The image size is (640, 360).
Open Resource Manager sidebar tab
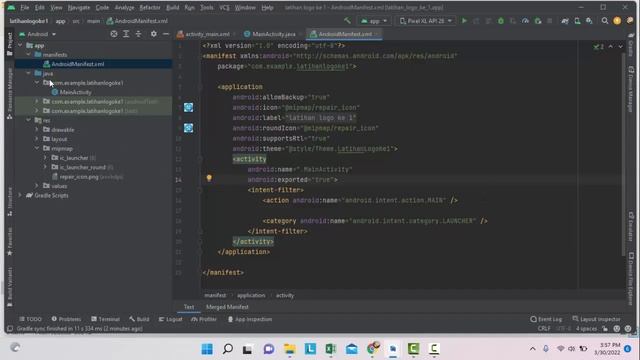click(10, 94)
